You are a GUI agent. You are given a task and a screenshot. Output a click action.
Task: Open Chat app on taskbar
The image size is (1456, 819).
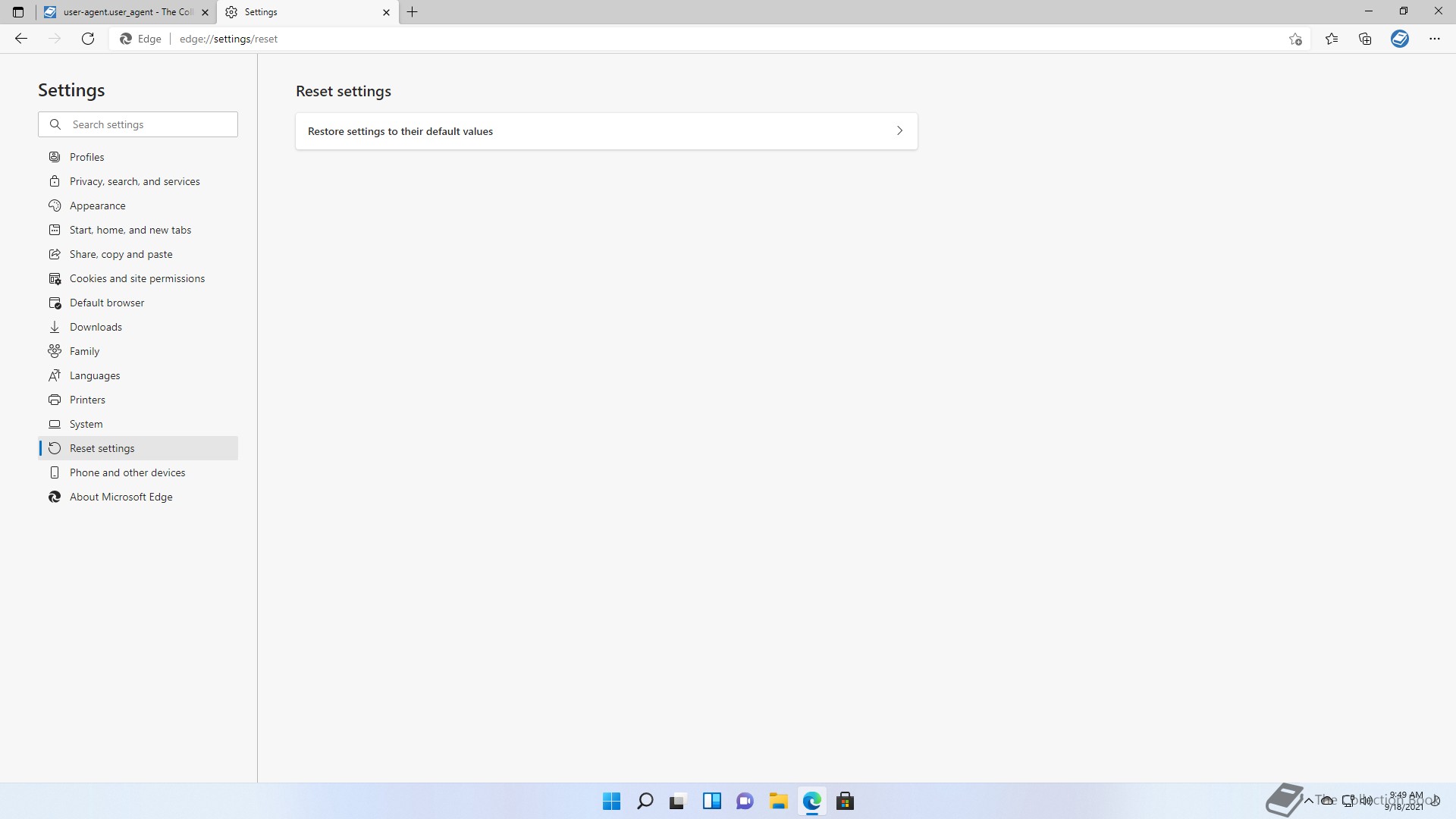pyautogui.click(x=745, y=801)
